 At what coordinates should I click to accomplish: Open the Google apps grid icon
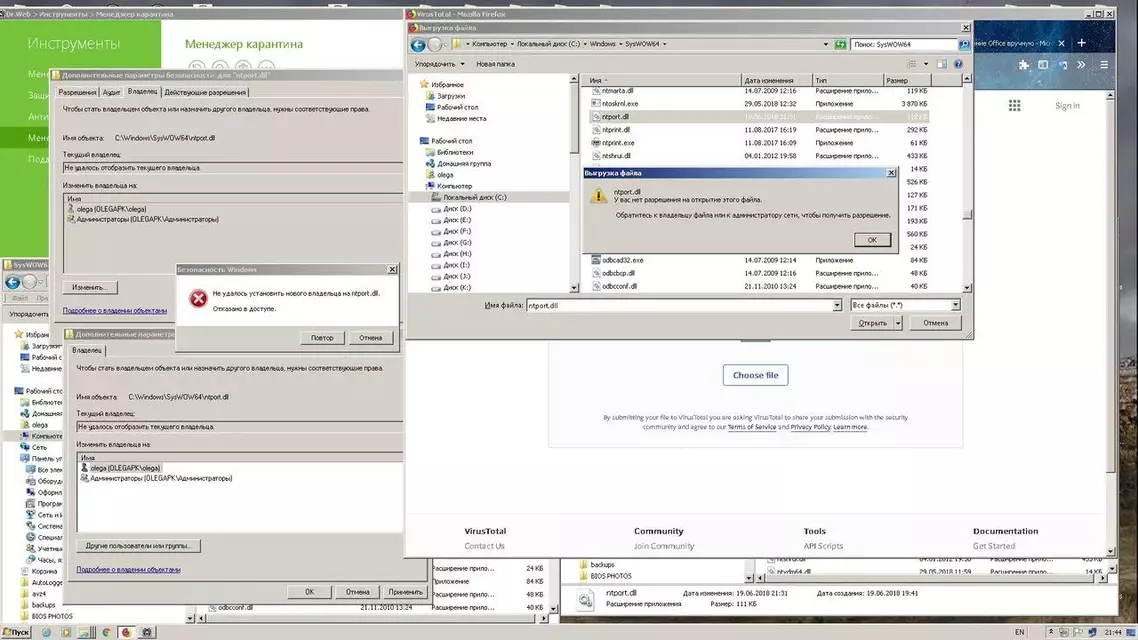pos(1015,106)
